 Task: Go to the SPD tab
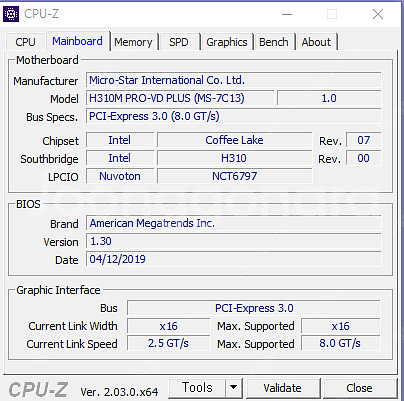pos(179,42)
